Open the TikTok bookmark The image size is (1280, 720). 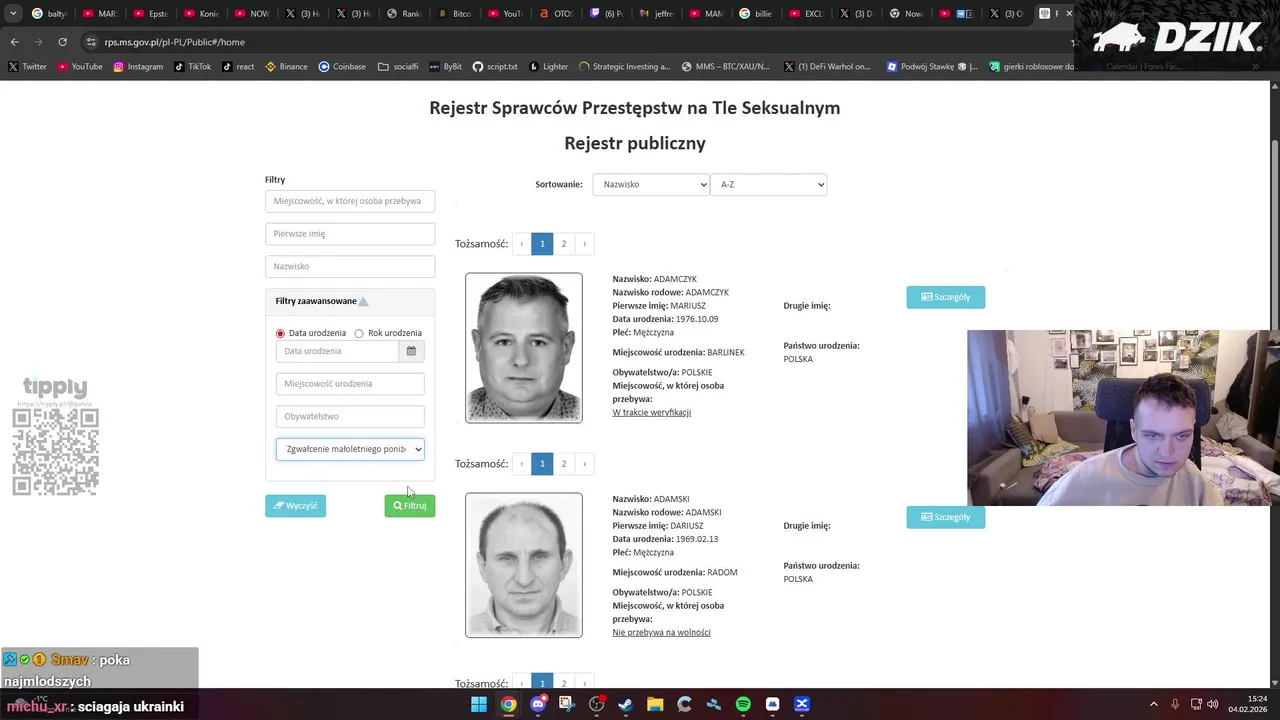click(x=192, y=67)
